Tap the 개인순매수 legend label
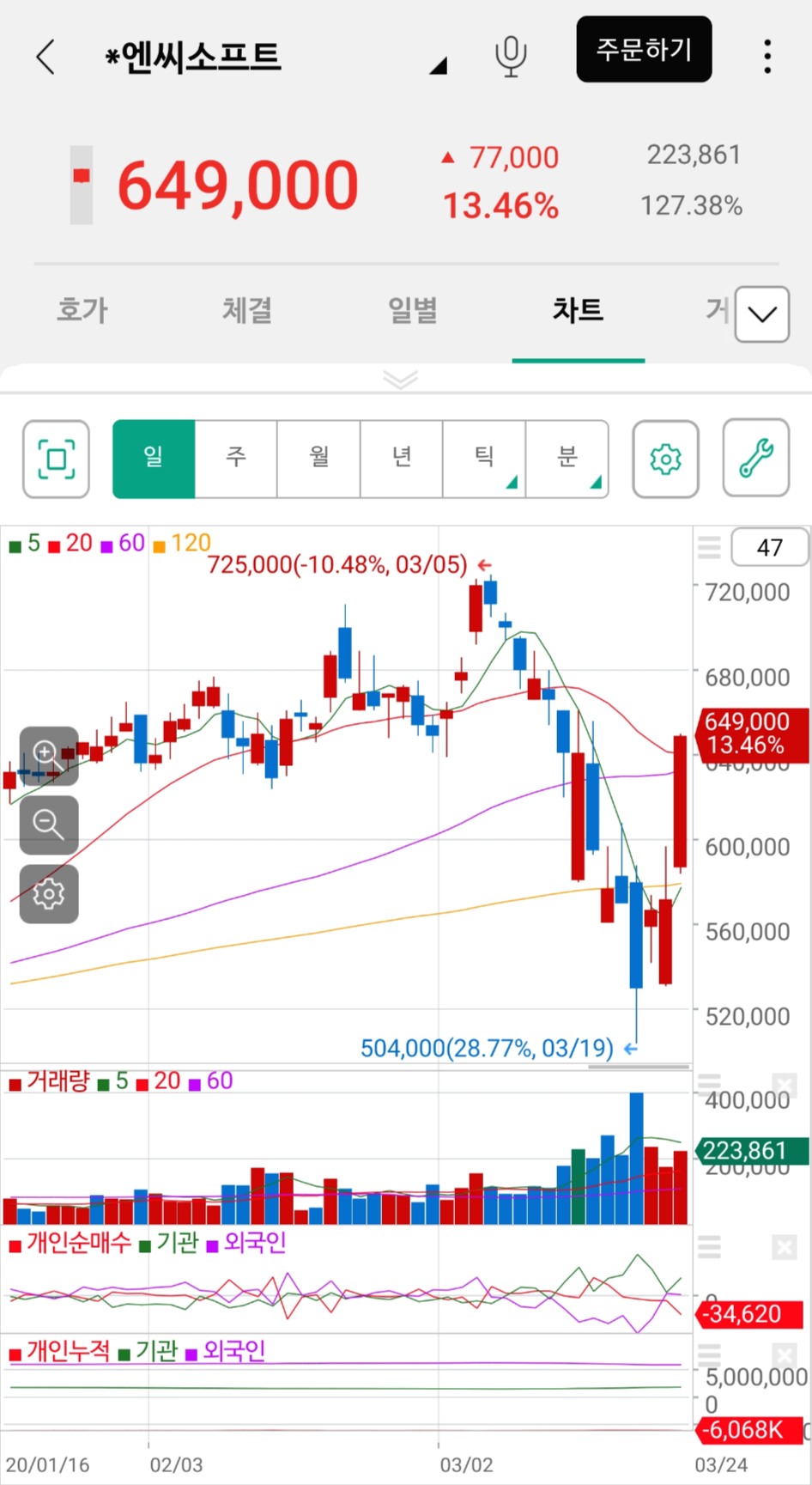This screenshot has height=1485, width=812. pos(70,1242)
